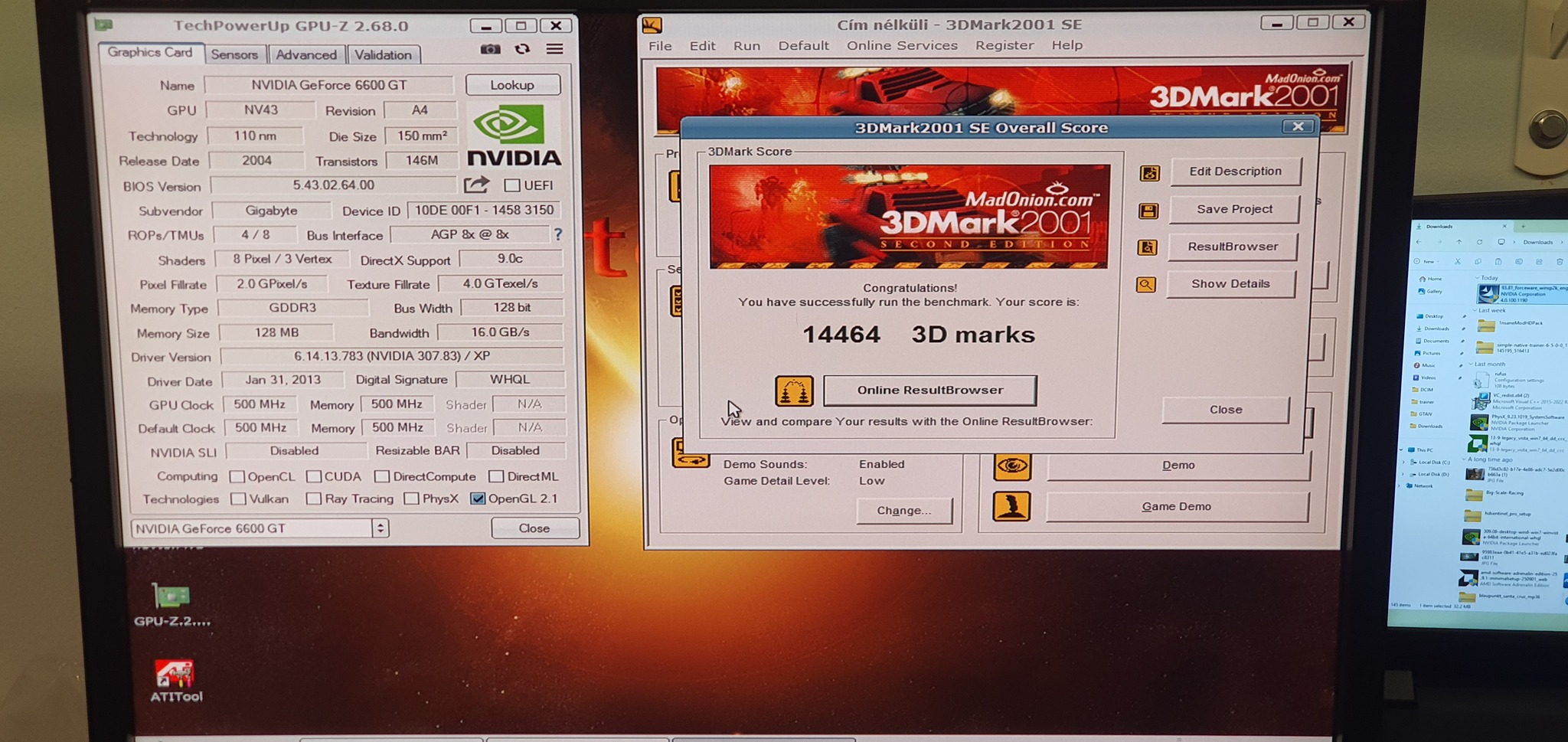Click the Explorer delete trash icon
1568x742 pixels.
1559,262
